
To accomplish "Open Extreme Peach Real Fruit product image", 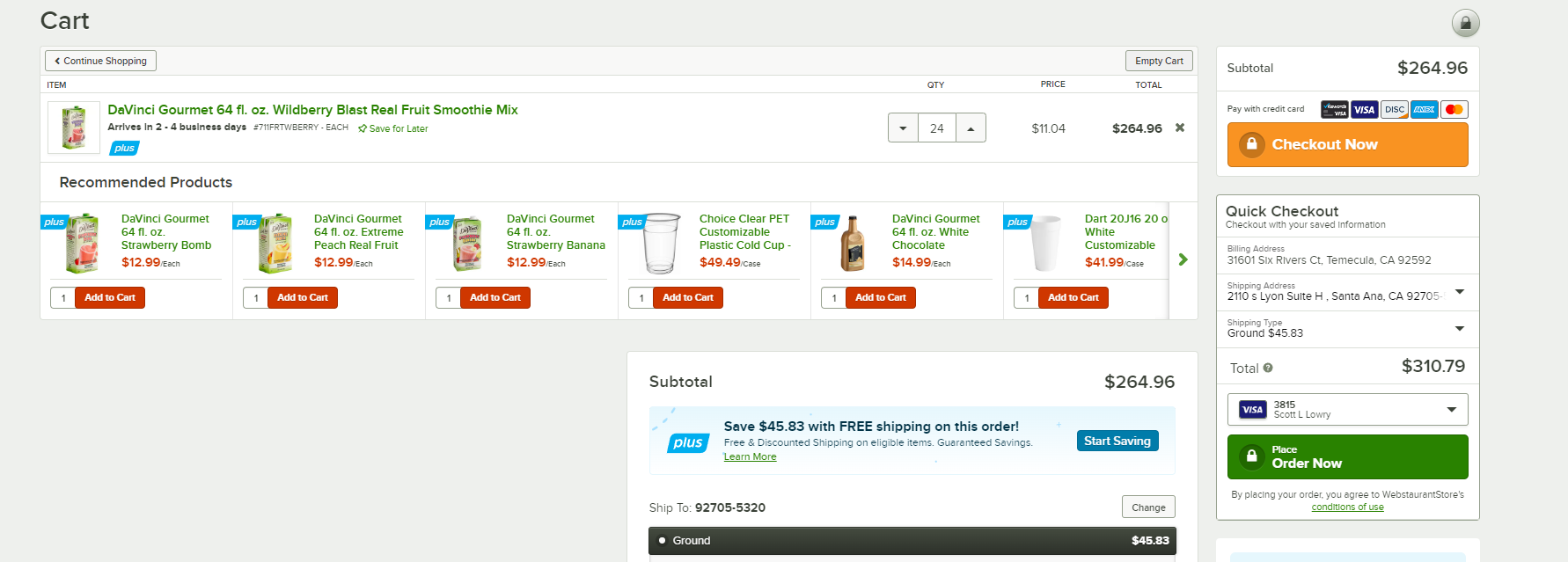I will [276, 243].
